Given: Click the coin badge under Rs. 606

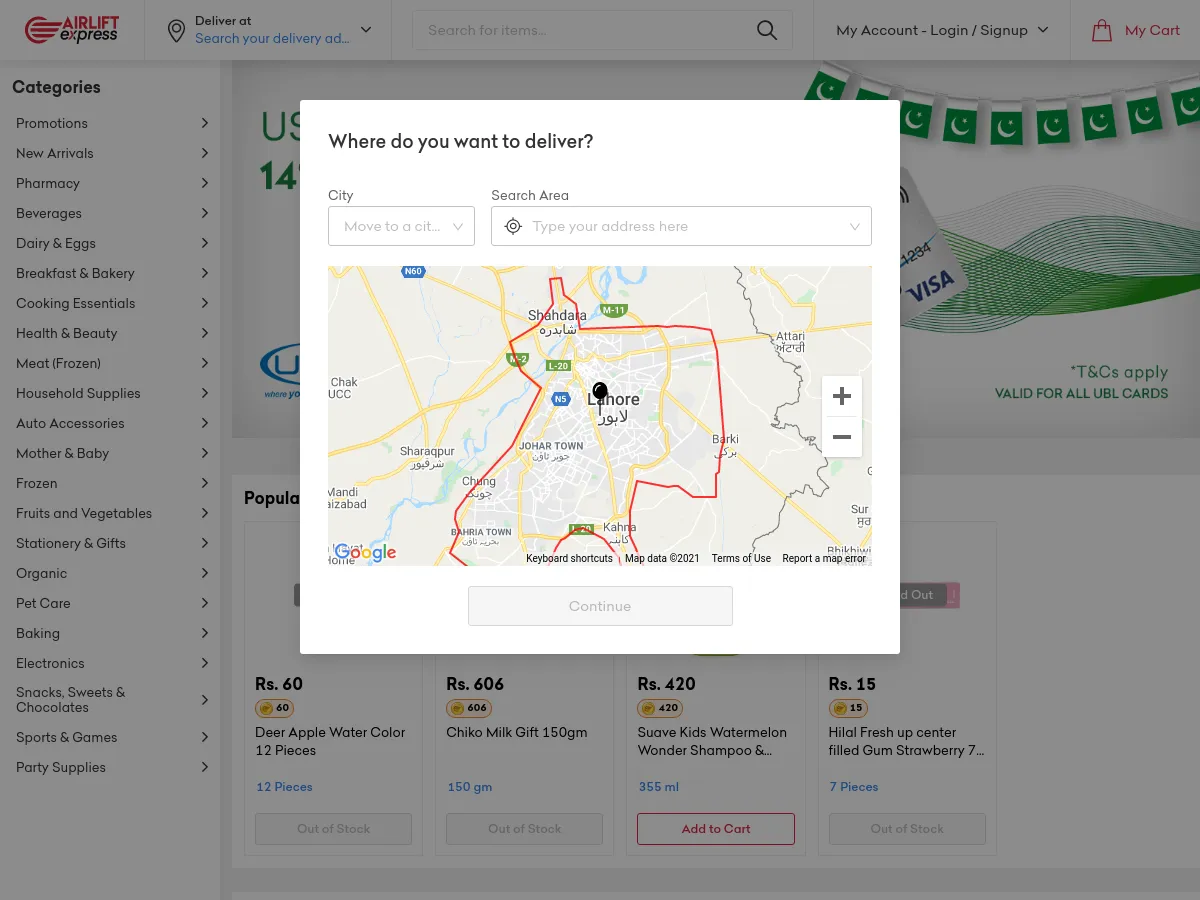Looking at the screenshot, I should tap(469, 708).
